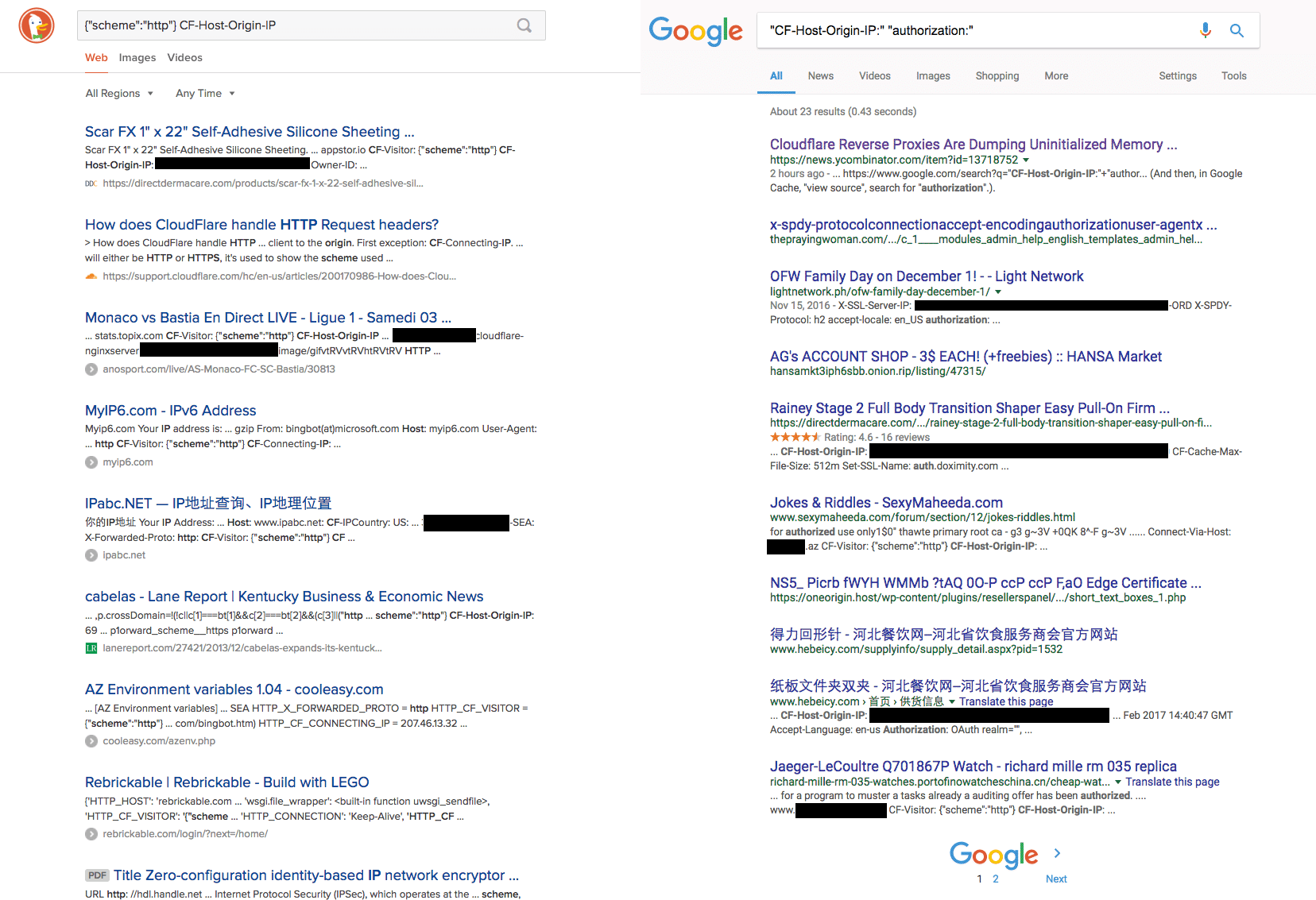Click Translate this page for hebeicy.com result
This screenshot has height=900, width=1316.
[1006, 701]
